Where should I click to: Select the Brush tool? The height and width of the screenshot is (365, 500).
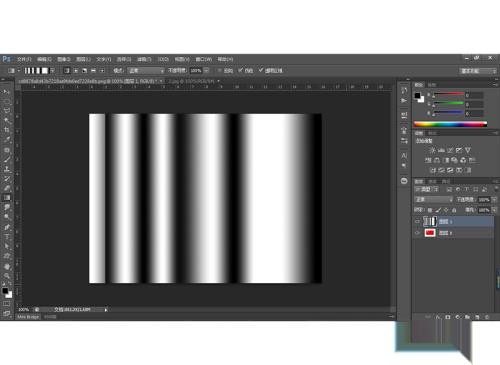tap(6, 159)
